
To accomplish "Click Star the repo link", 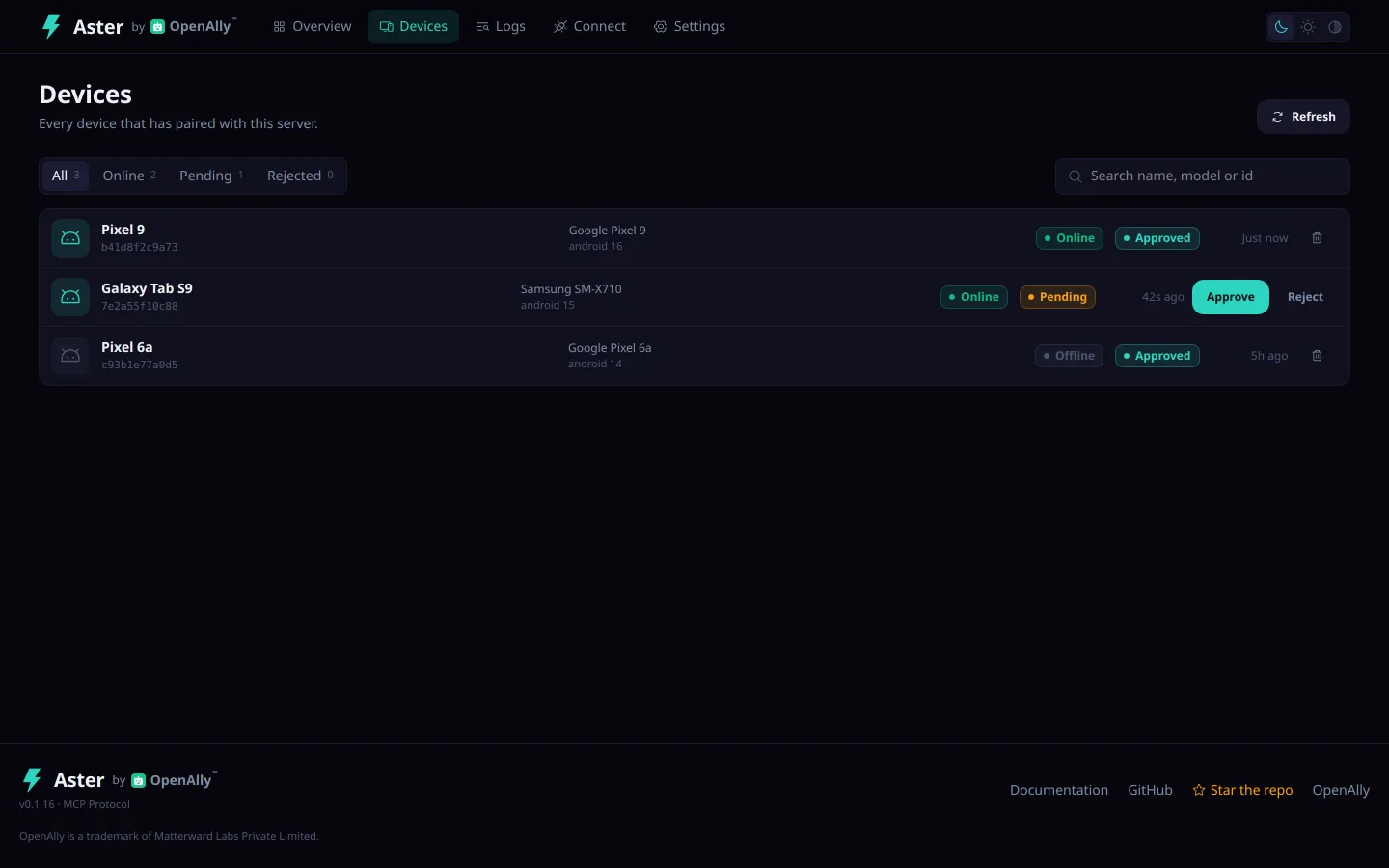I will pyautogui.click(x=1242, y=790).
